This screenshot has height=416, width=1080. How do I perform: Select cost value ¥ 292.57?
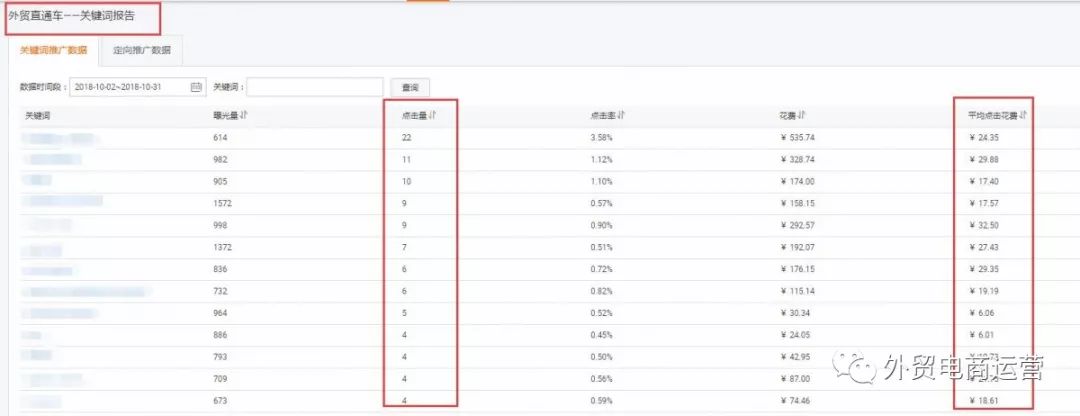click(798, 226)
